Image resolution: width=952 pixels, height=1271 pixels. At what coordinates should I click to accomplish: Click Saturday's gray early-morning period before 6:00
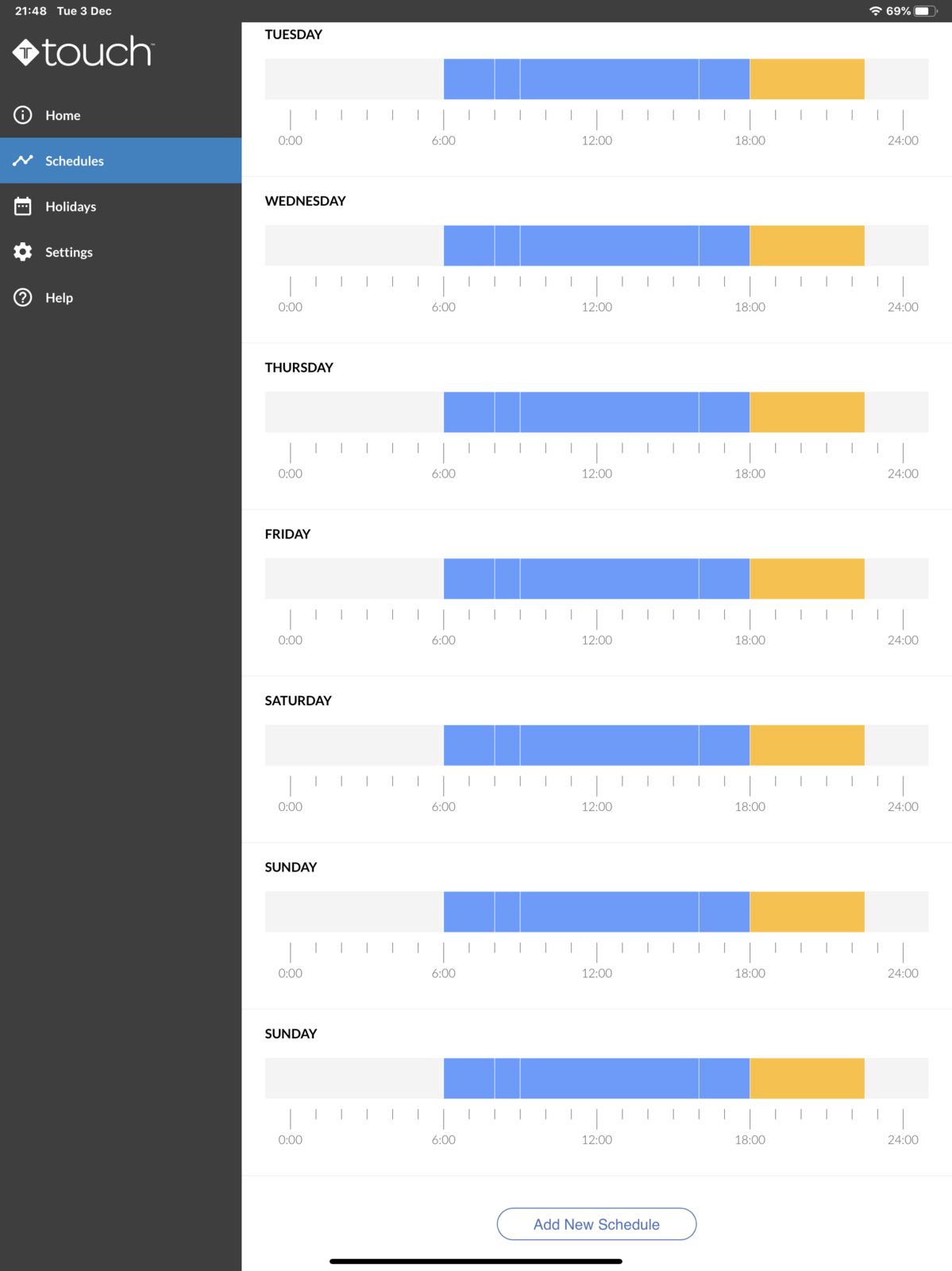pyautogui.click(x=354, y=745)
